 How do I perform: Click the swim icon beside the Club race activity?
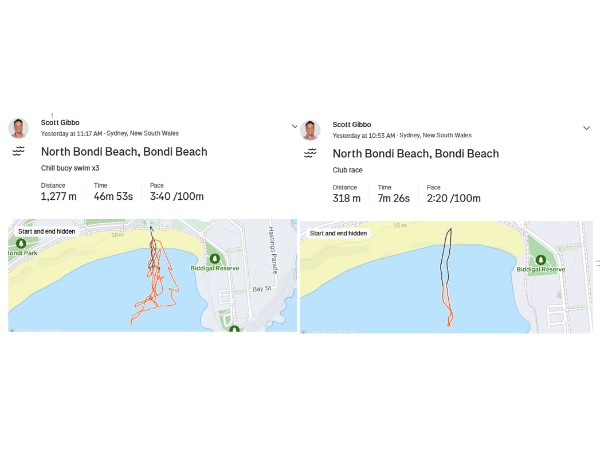pos(310,152)
